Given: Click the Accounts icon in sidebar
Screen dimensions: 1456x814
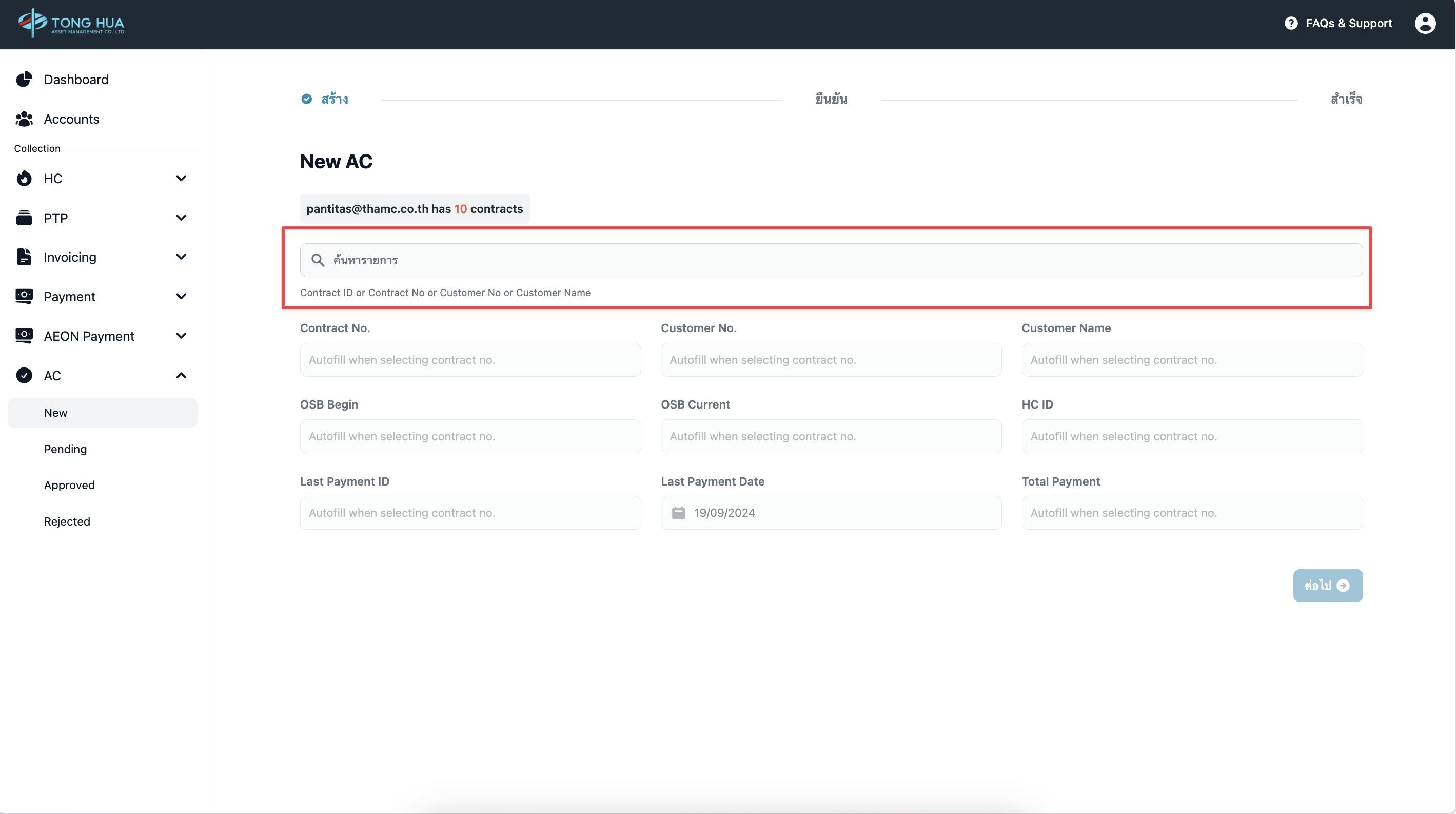Looking at the screenshot, I should (x=24, y=118).
